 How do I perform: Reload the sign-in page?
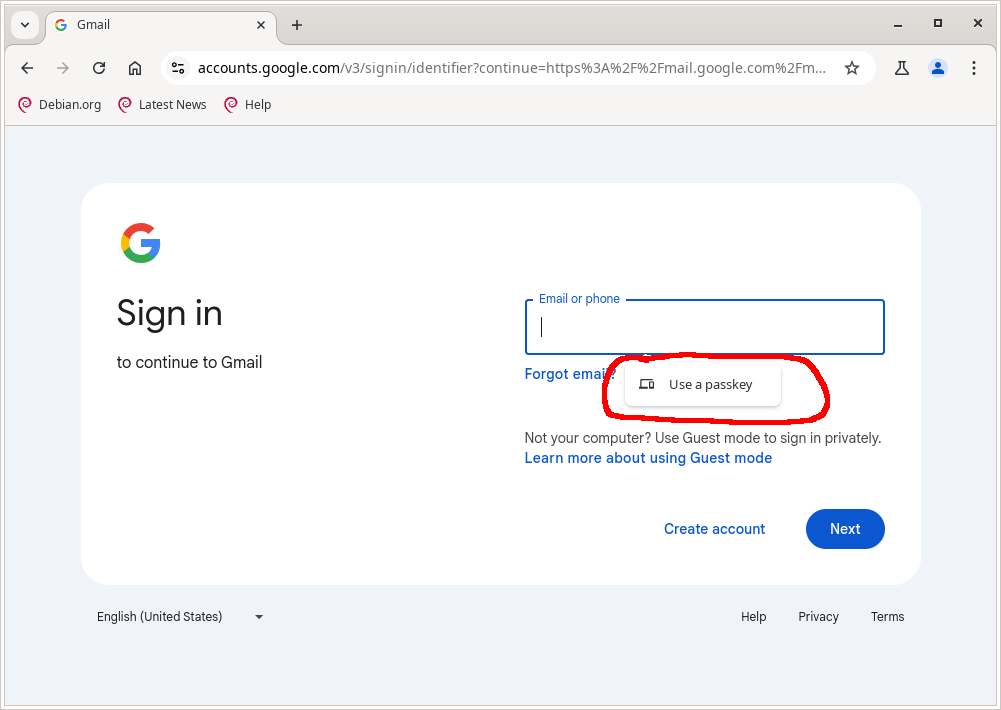click(x=99, y=68)
